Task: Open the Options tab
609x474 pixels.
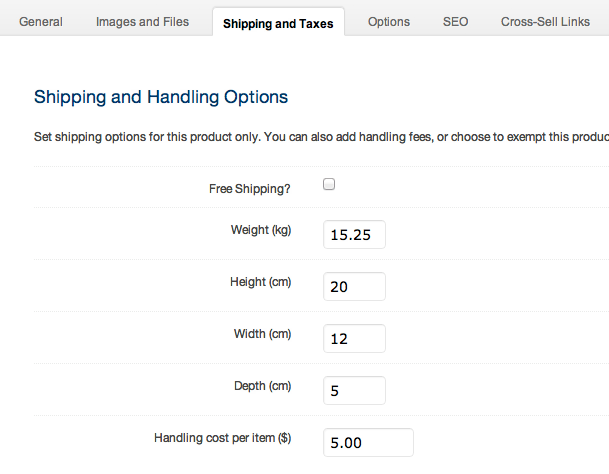Action: click(389, 22)
